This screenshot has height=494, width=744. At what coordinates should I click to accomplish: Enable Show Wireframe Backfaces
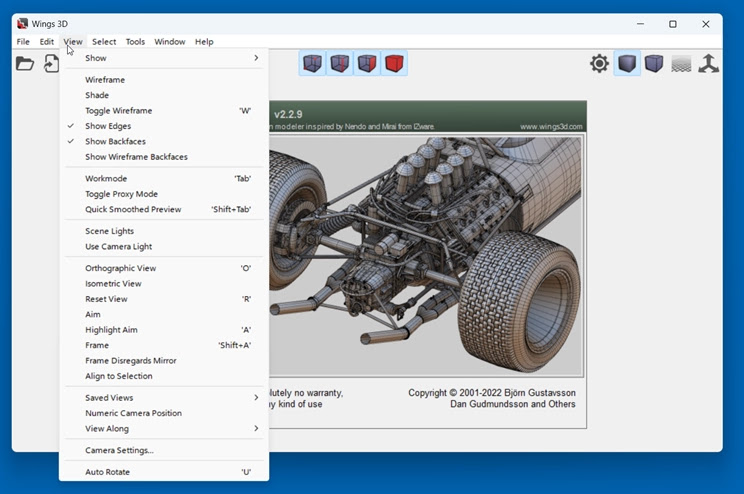point(164,157)
